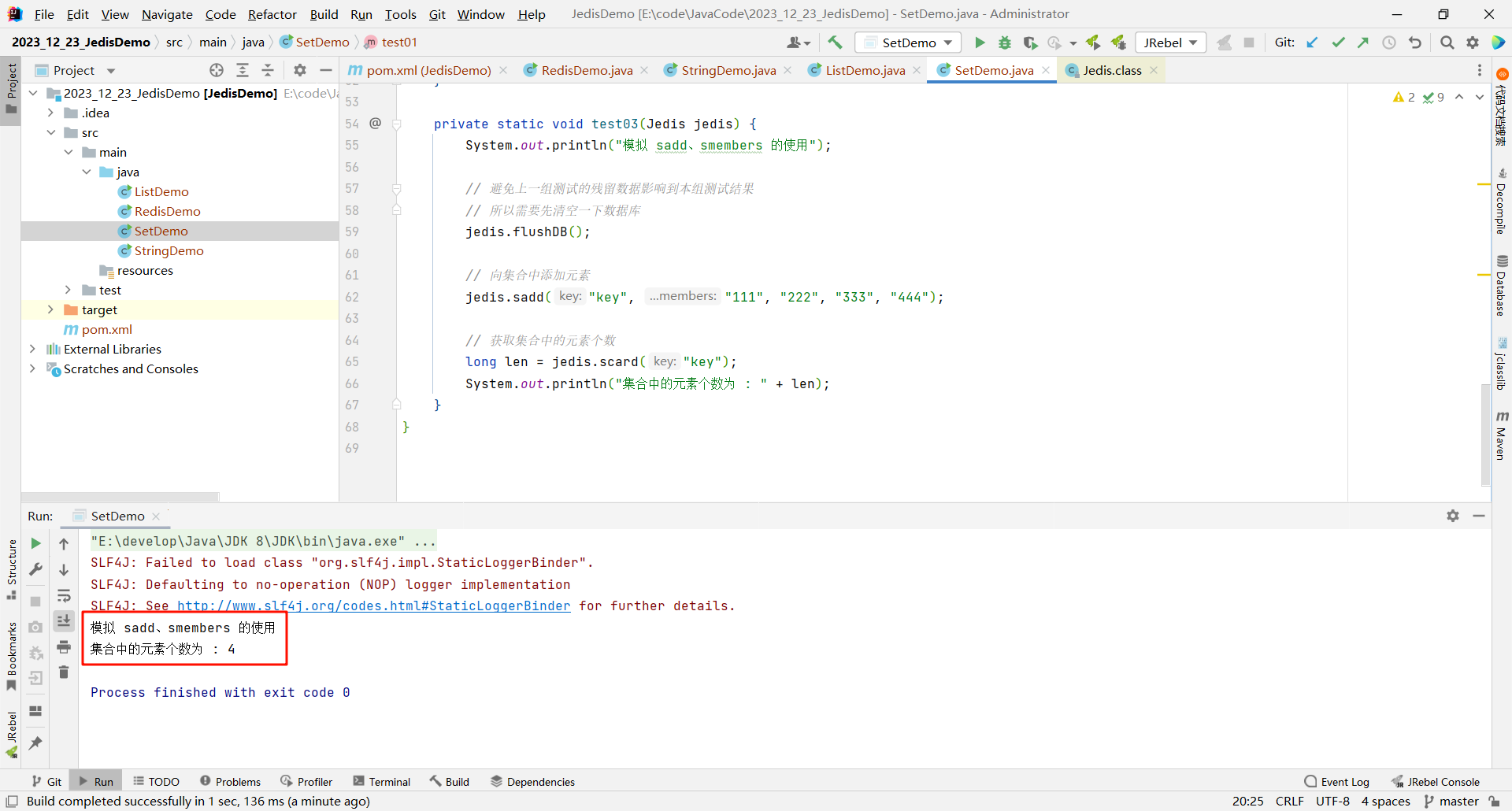
Task: Hide the Project tool window
Action: click(x=325, y=70)
